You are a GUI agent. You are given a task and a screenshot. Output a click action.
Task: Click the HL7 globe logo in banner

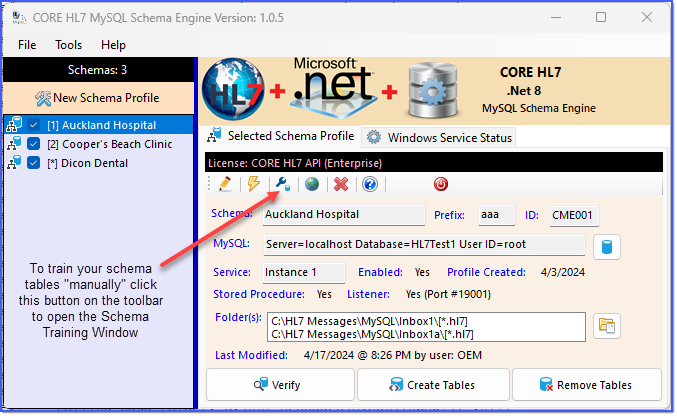(x=233, y=89)
